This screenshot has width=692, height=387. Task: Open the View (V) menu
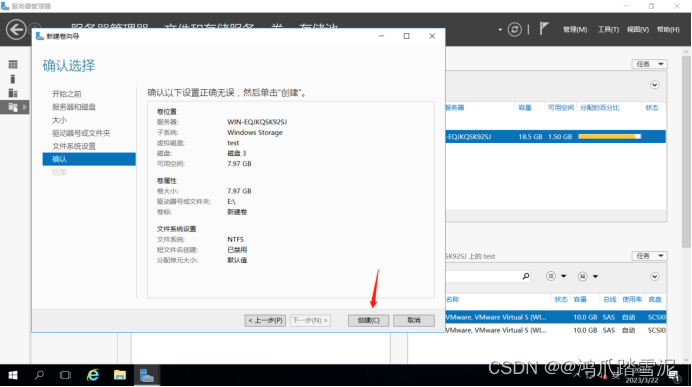[x=638, y=30]
